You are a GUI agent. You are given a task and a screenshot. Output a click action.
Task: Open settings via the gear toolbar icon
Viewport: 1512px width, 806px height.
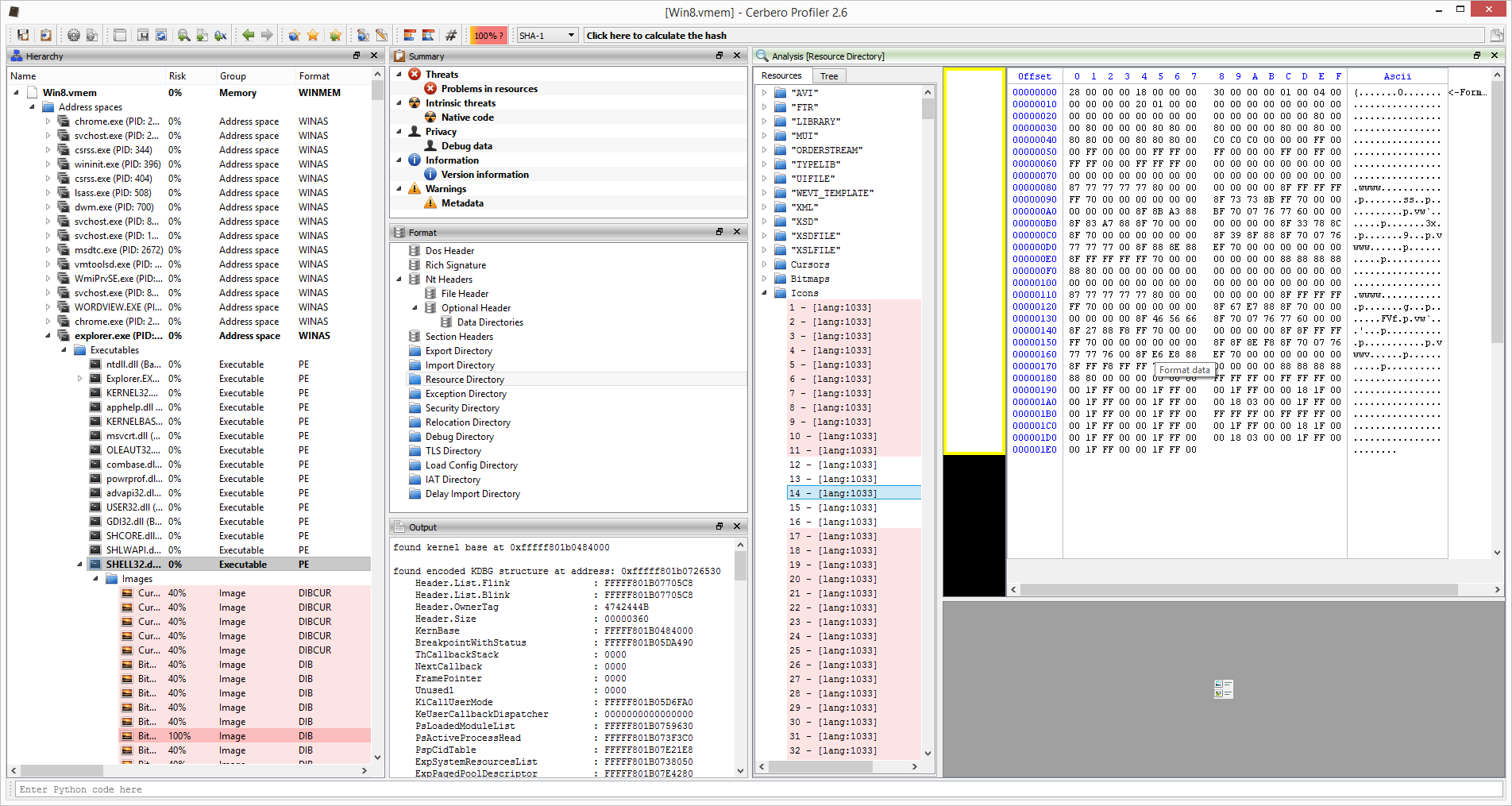[x=74, y=35]
